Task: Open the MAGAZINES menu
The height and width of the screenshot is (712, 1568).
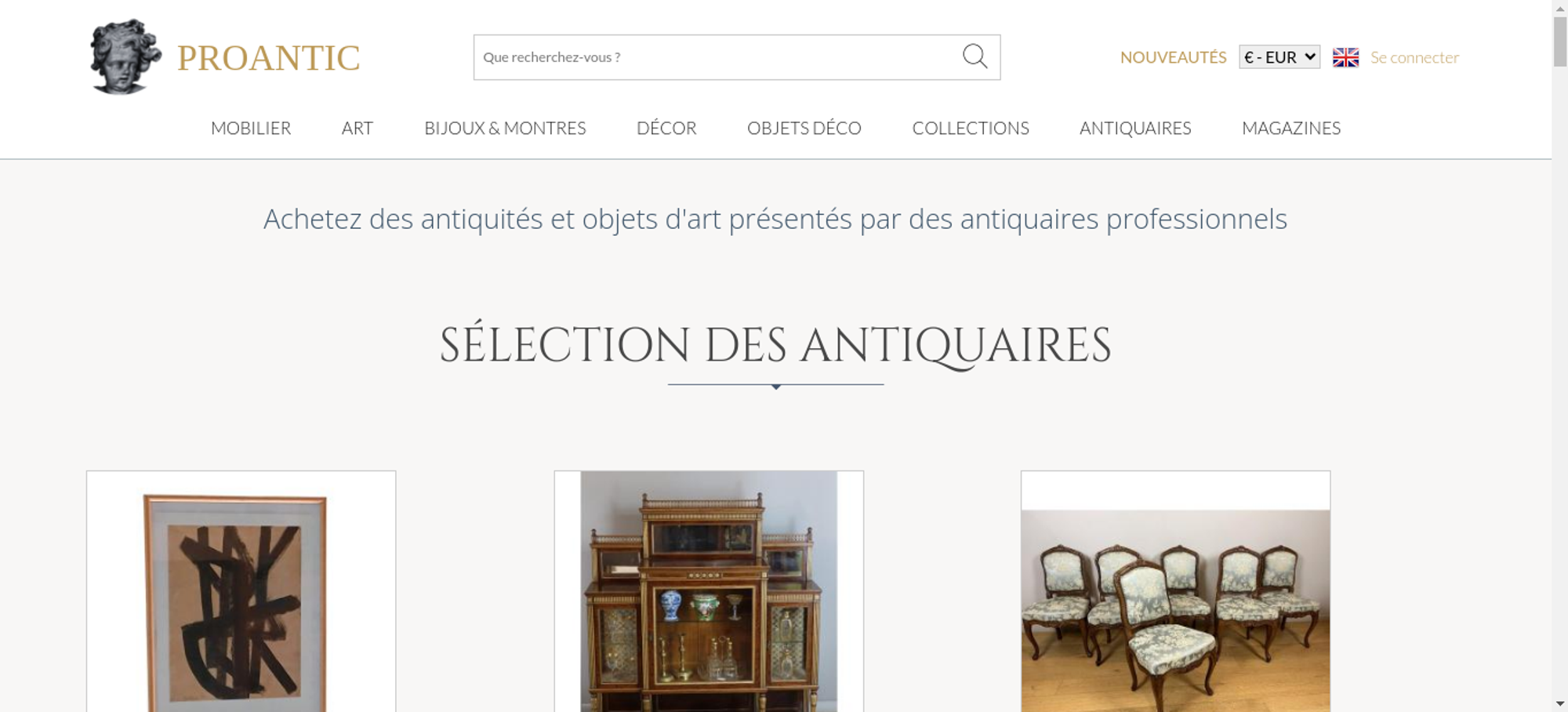Action: pyautogui.click(x=1291, y=128)
